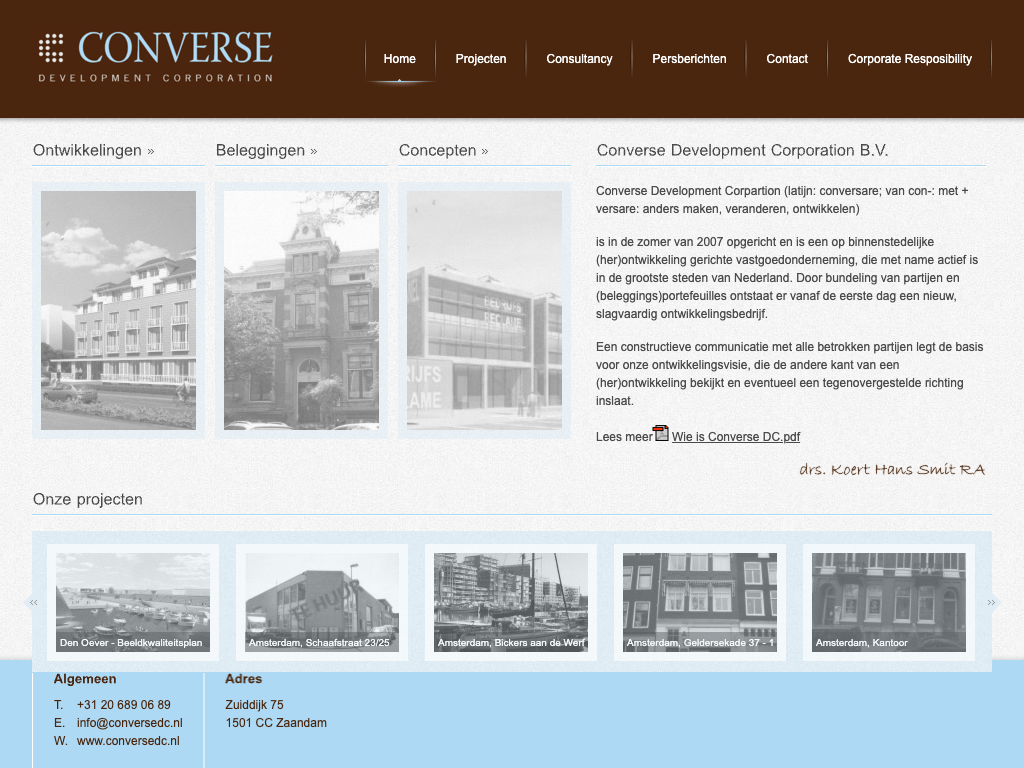Screen dimensions: 1024x768
Task: Select the Amsterdam, Bickers aan de Werf thumbnail
Action: point(511,602)
